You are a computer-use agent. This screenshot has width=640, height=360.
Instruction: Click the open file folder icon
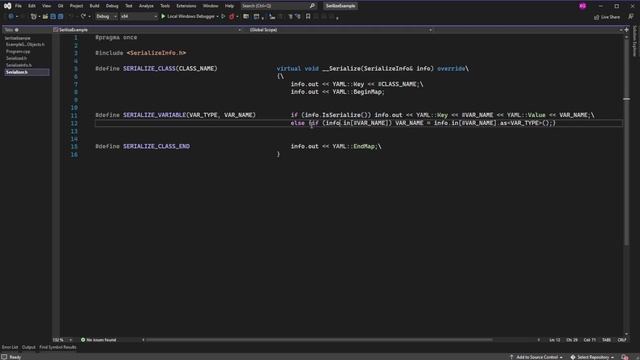pos(45,17)
